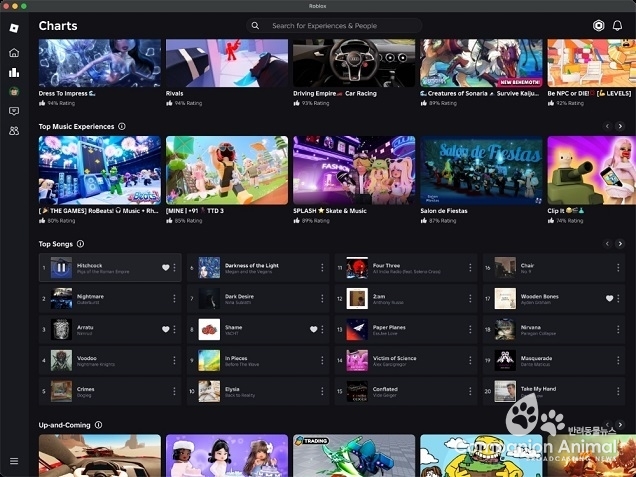
Task: Show info for Up-and-Coming
Action: tap(98, 425)
